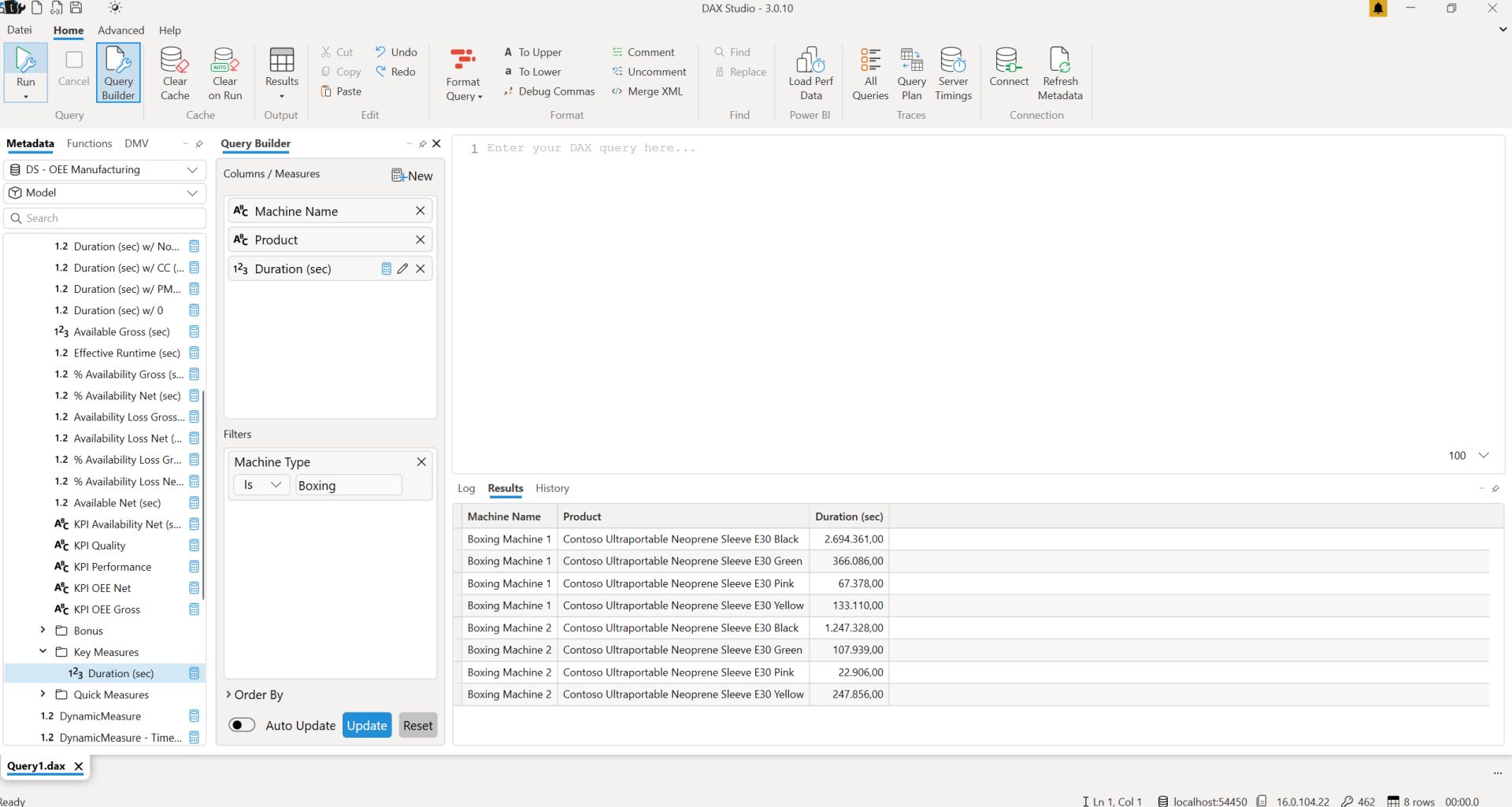Select KPI OEE Net in metadata tree
Screen dimensions: 1512x807
click(102, 587)
